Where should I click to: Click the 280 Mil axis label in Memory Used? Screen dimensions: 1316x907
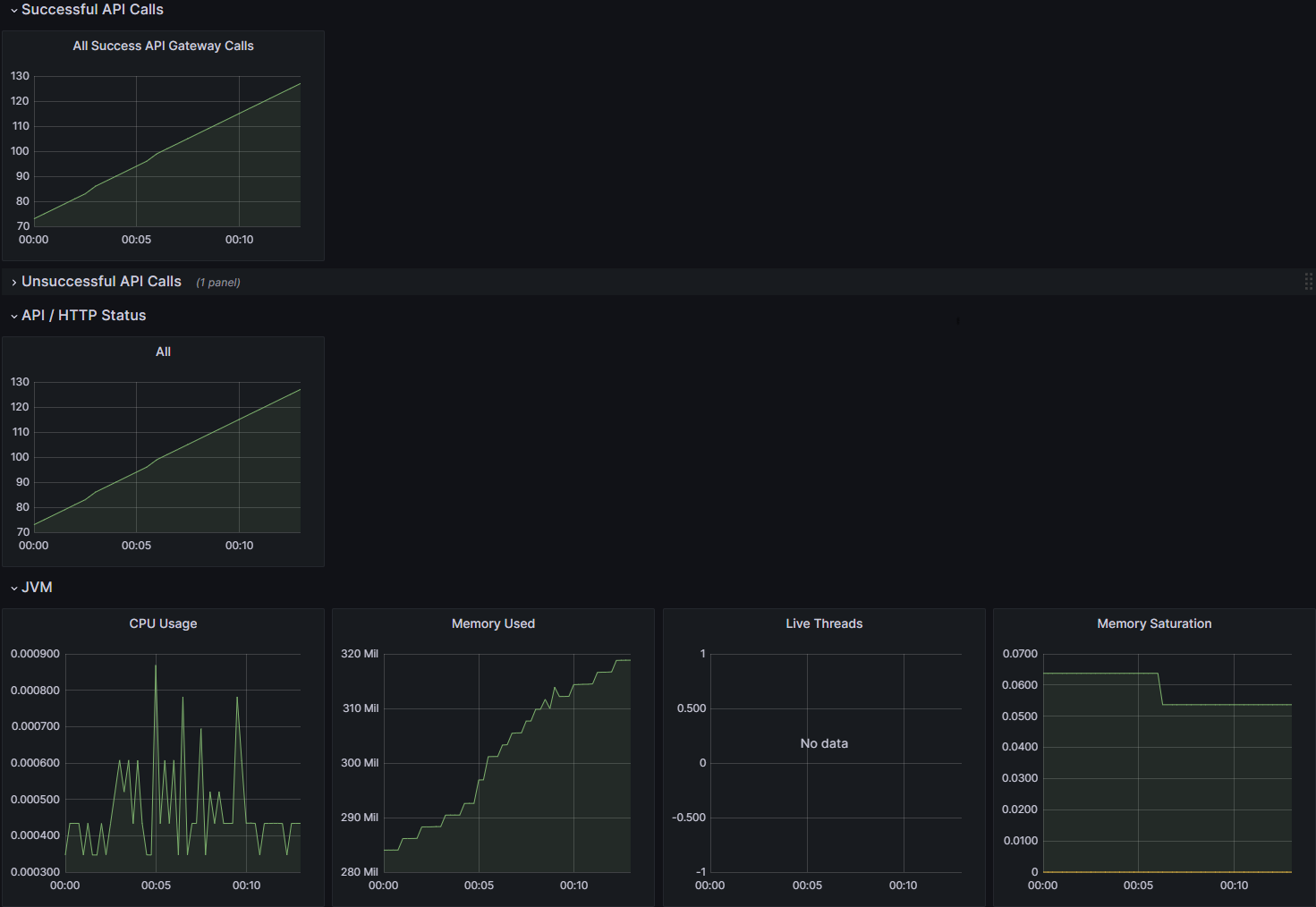click(x=360, y=872)
